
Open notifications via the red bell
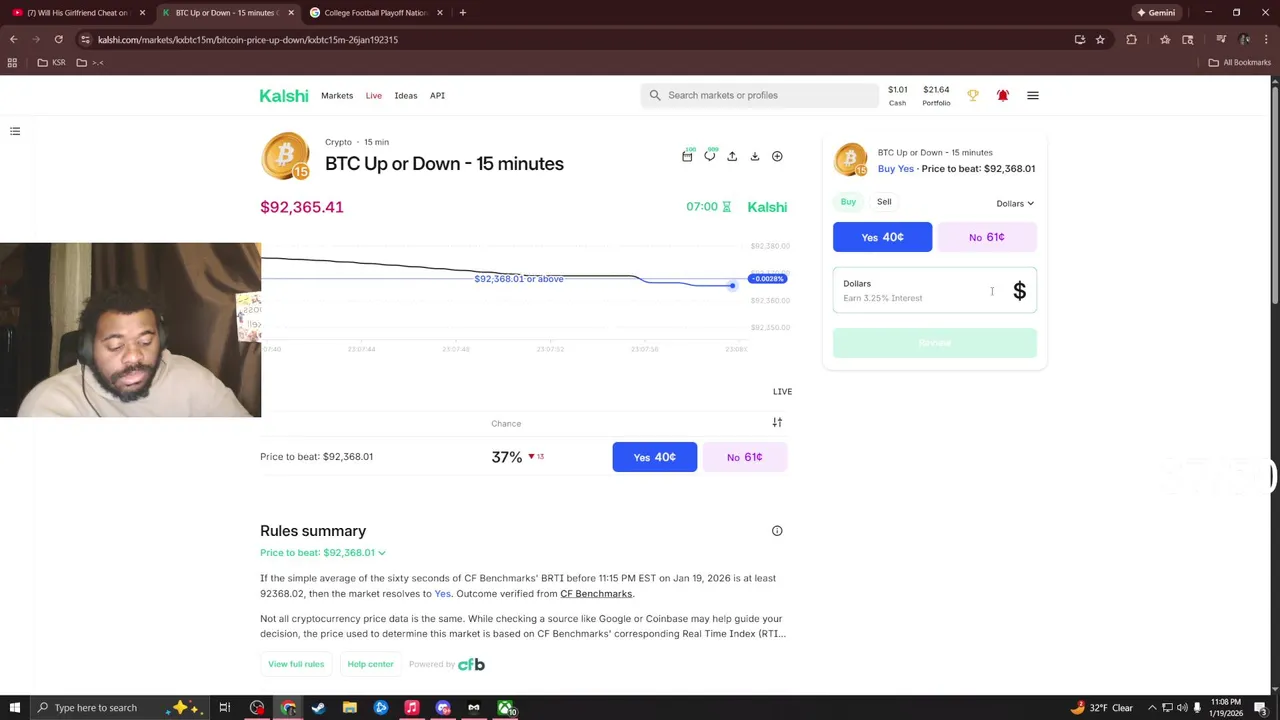1003,95
